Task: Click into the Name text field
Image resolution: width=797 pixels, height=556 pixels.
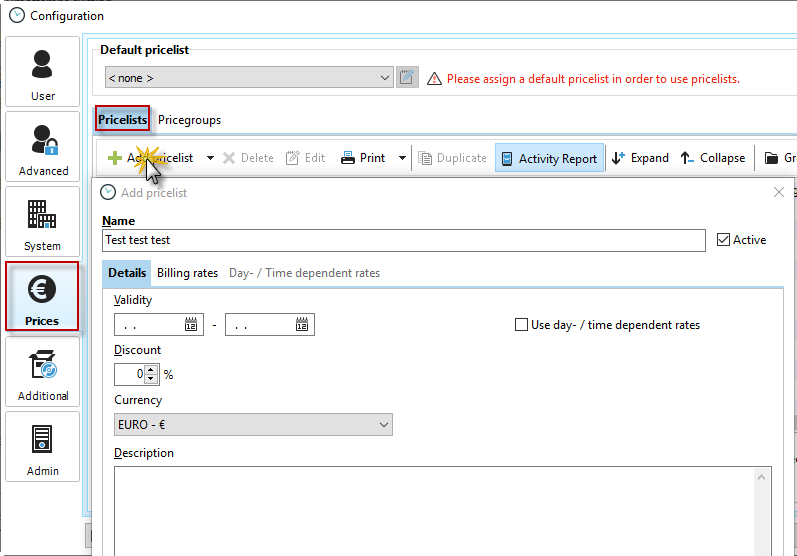Action: (404, 241)
